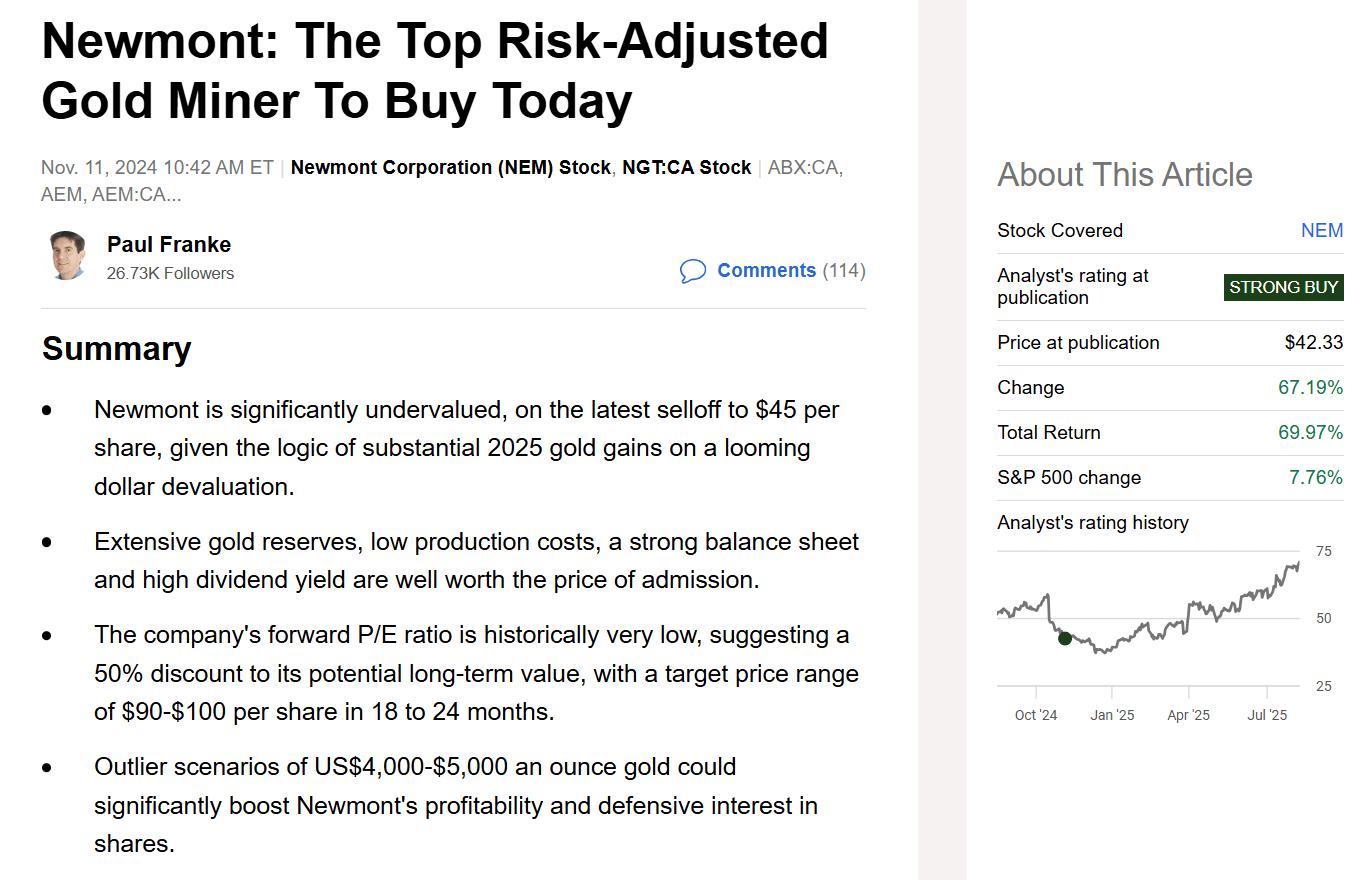The height and width of the screenshot is (880, 1371).
Task: Click the 67.19% Change value
Action: (1311, 387)
